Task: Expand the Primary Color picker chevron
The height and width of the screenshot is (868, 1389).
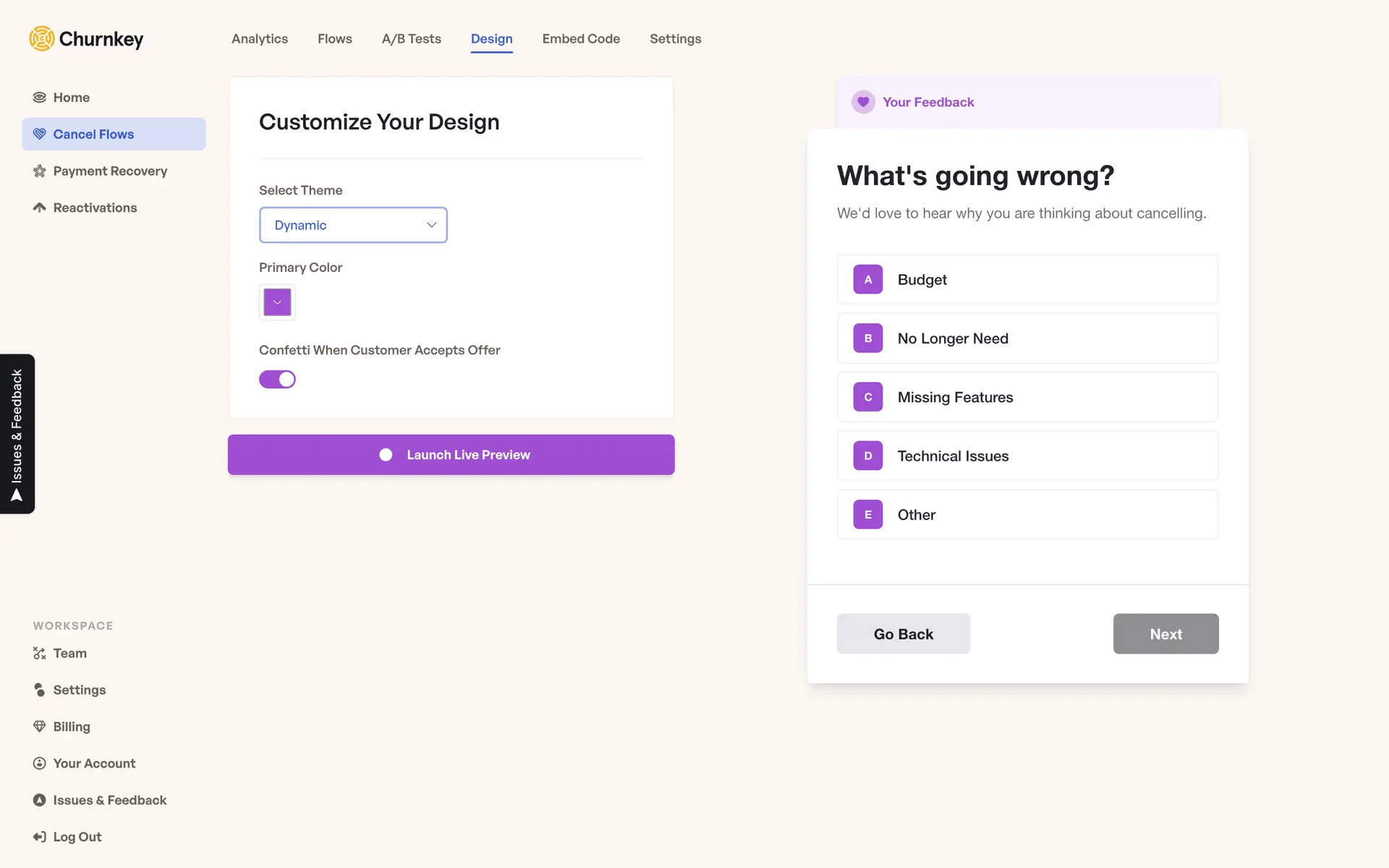Action: (x=277, y=302)
